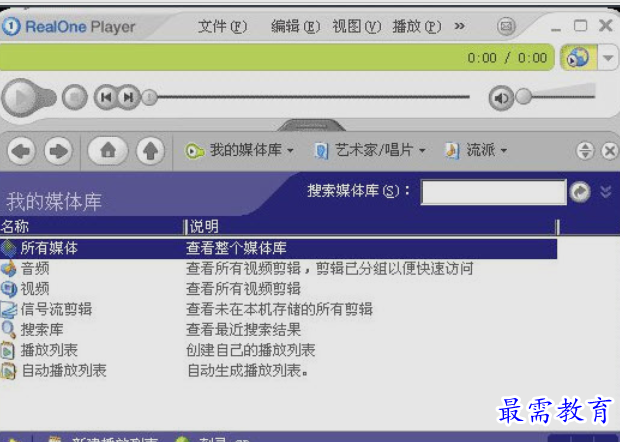Click the 0:00 / 0:00 time display
Viewport: 620px width, 442px height.
click(507, 58)
